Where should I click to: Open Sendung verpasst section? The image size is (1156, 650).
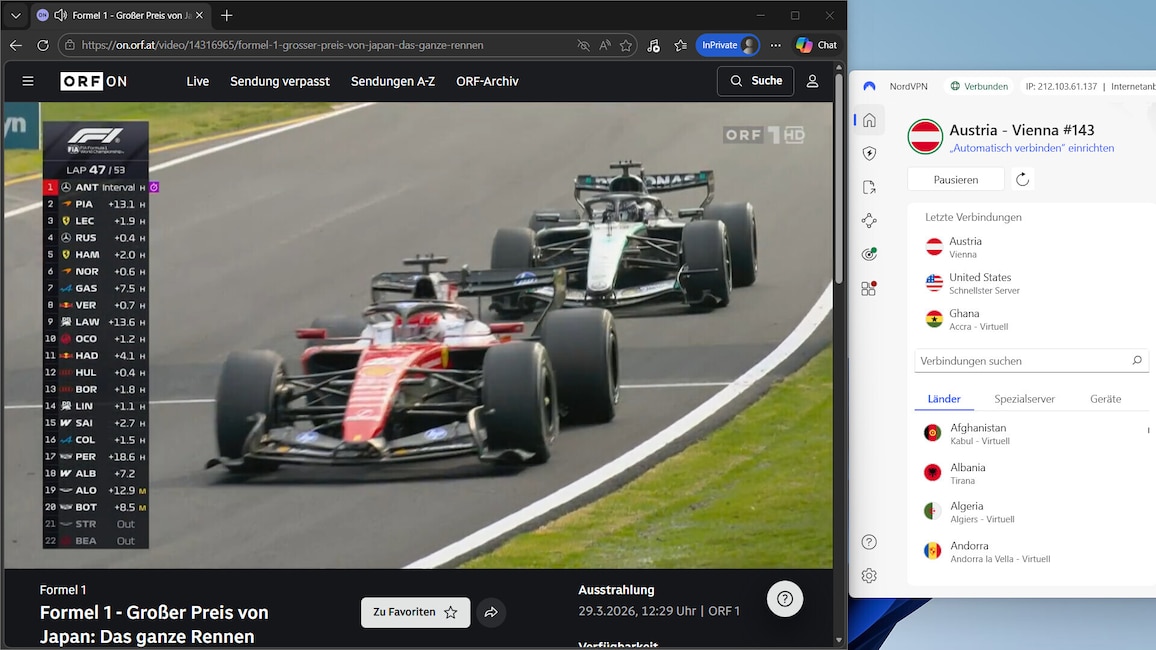pos(279,81)
